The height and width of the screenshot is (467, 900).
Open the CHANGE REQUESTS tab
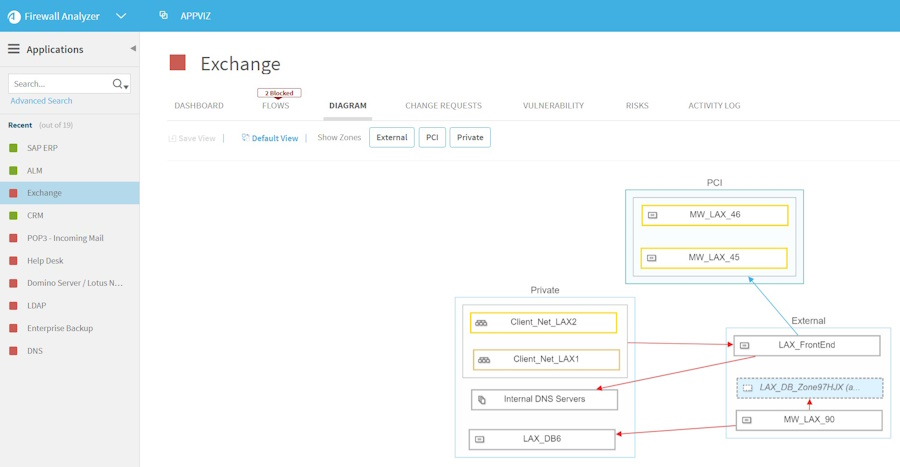(444, 106)
